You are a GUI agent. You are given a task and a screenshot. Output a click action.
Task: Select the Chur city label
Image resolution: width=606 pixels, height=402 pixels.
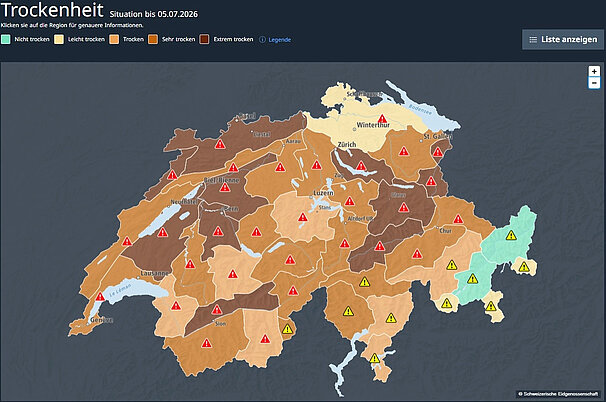446,230
